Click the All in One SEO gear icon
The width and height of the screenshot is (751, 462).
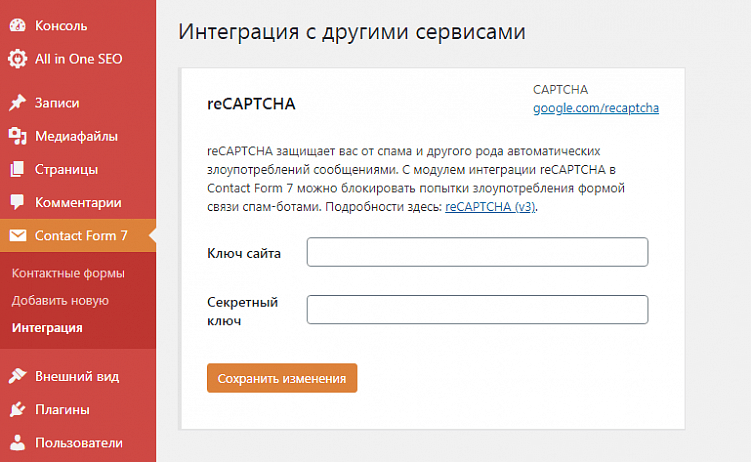17,59
